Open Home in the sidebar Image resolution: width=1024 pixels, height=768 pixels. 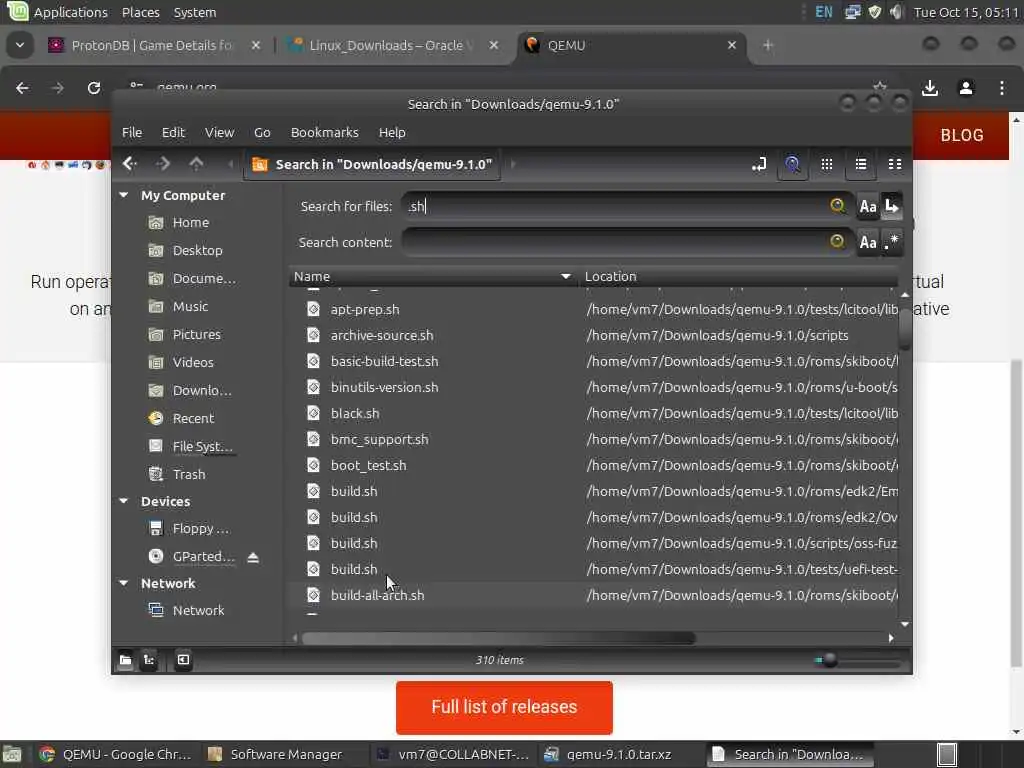point(191,223)
